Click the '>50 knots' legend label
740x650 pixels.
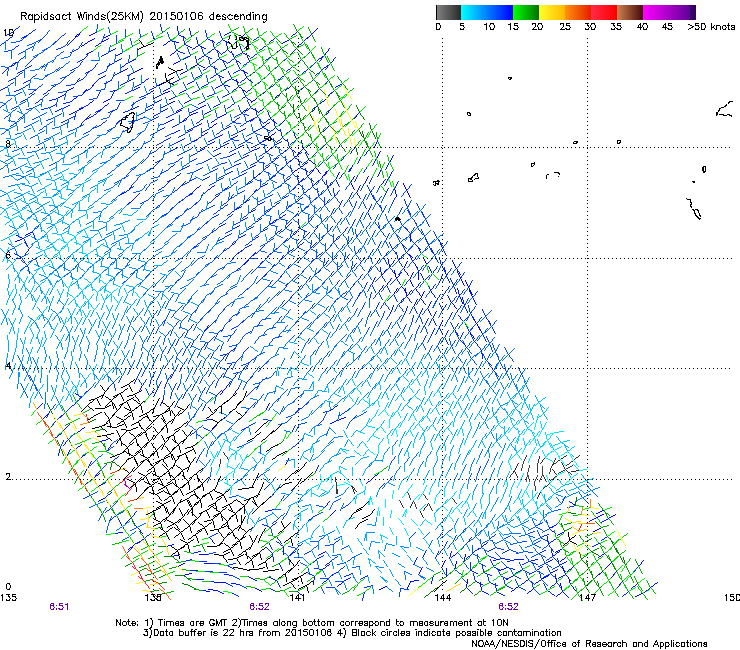711,27
